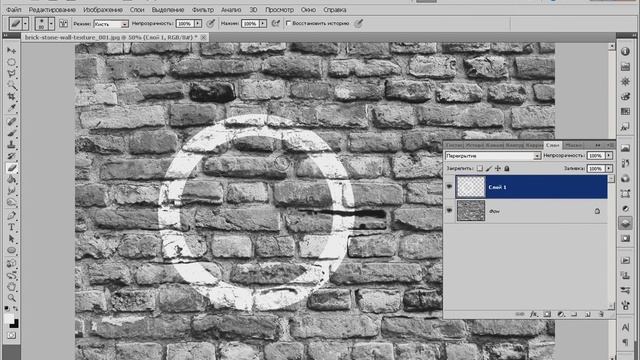Screen dimensions: 640x360
Task: Select the Path Selection arrow tool
Action: click(x=11, y=239)
